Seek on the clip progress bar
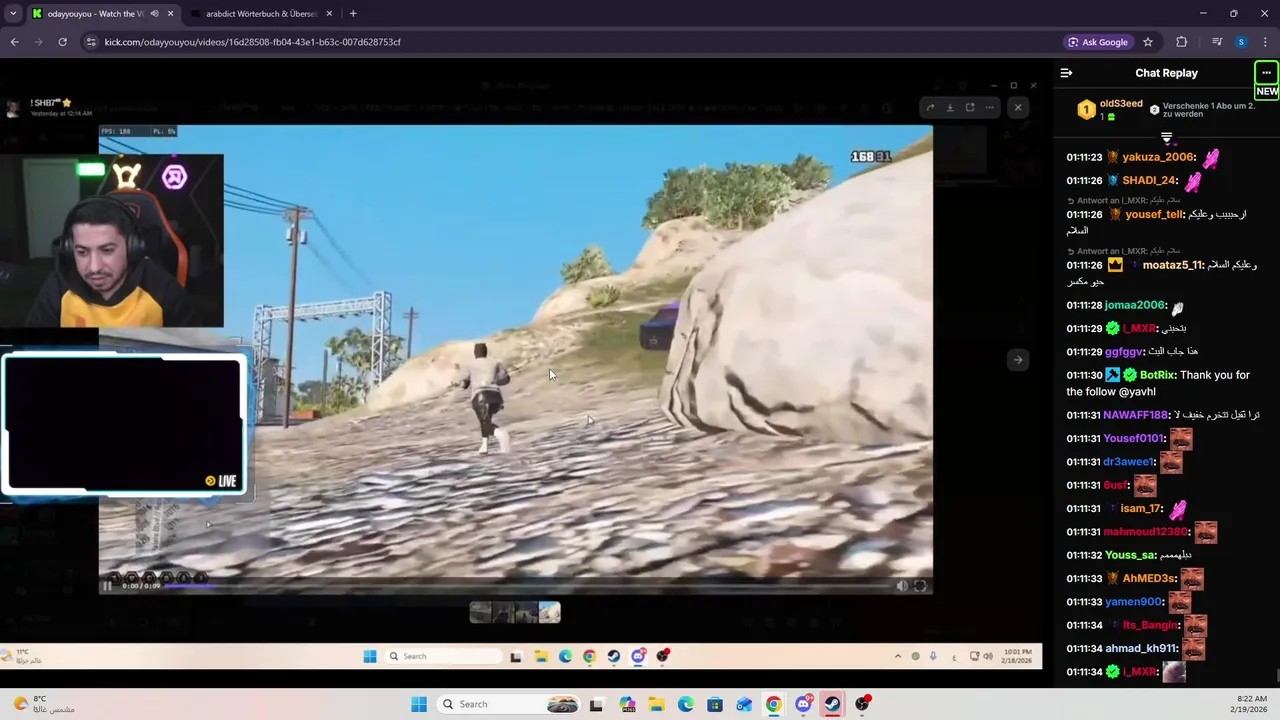 pos(525,586)
